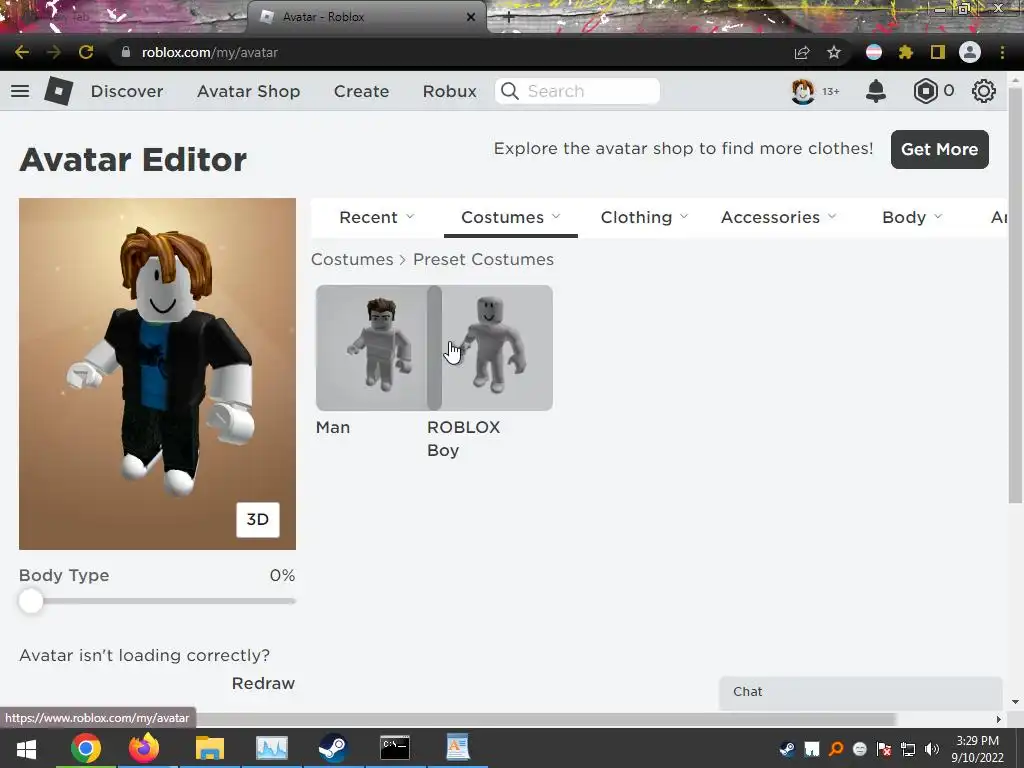Screen dimensions: 1024x768
Task: Open Windows Start menu
Action: pos(26,748)
